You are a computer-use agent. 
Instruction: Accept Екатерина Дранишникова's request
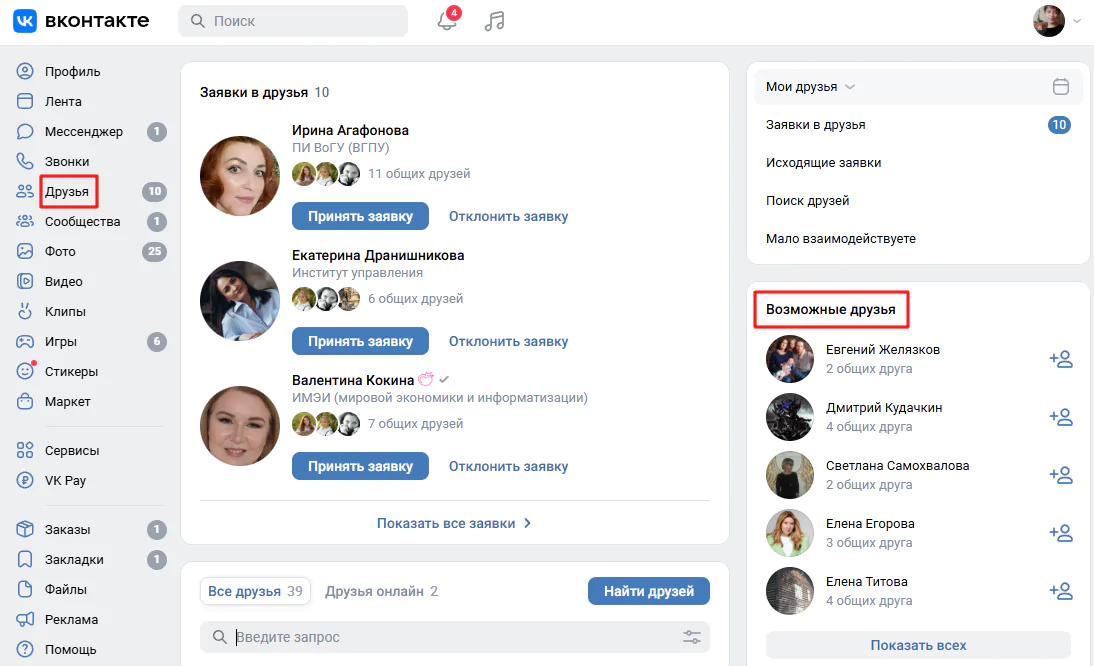pyautogui.click(x=360, y=341)
